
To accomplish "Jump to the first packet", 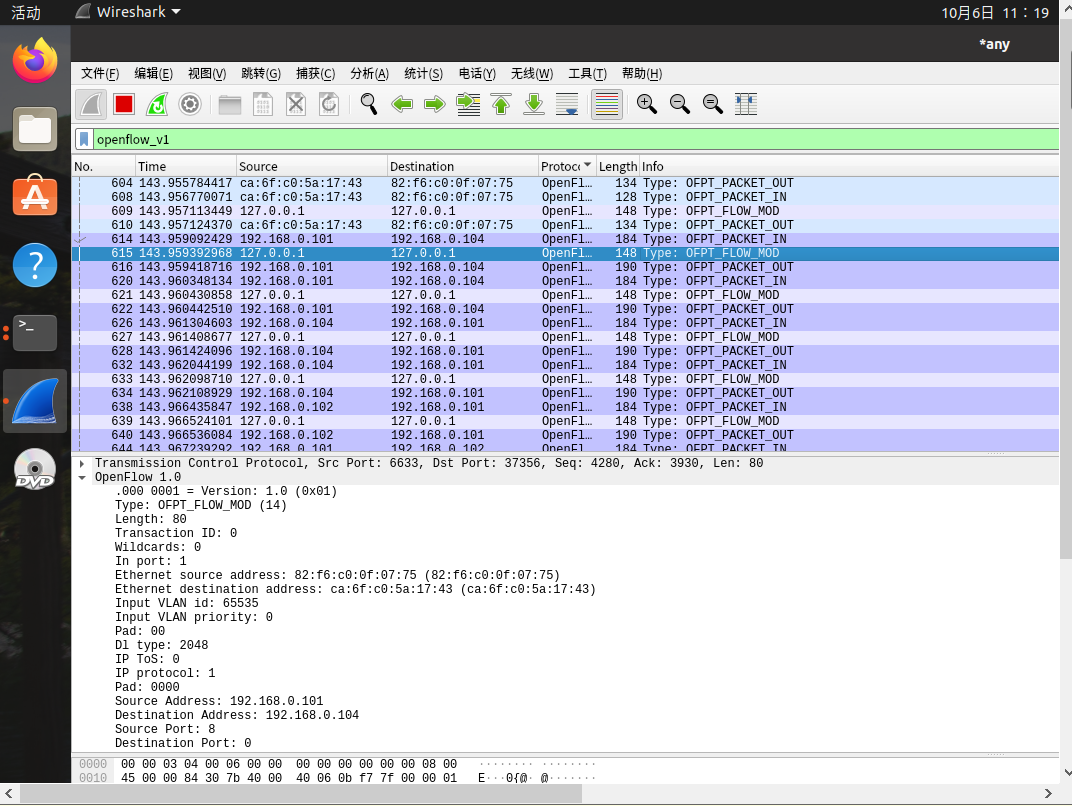I will click(x=501, y=105).
